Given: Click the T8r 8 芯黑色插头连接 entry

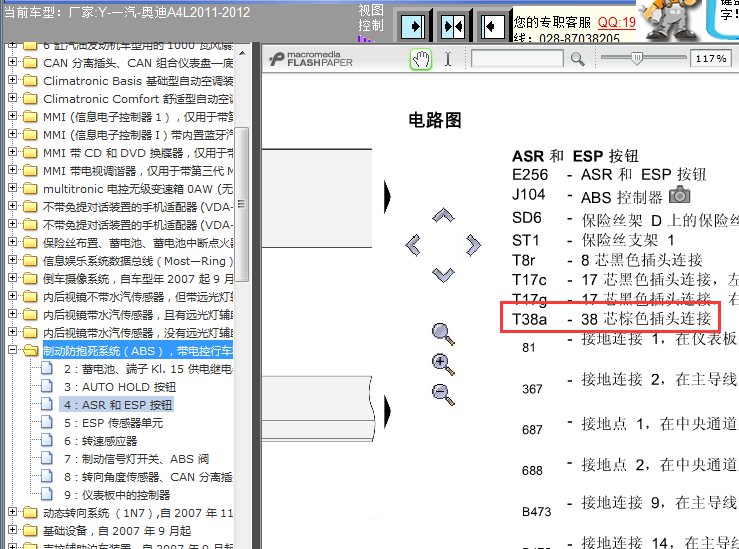Looking at the screenshot, I should [x=607, y=260].
